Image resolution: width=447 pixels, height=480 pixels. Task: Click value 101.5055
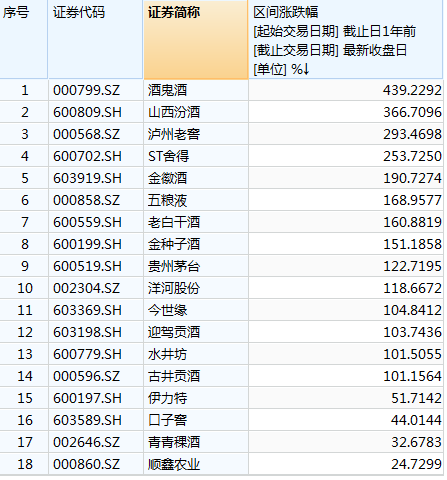[412, 354]
